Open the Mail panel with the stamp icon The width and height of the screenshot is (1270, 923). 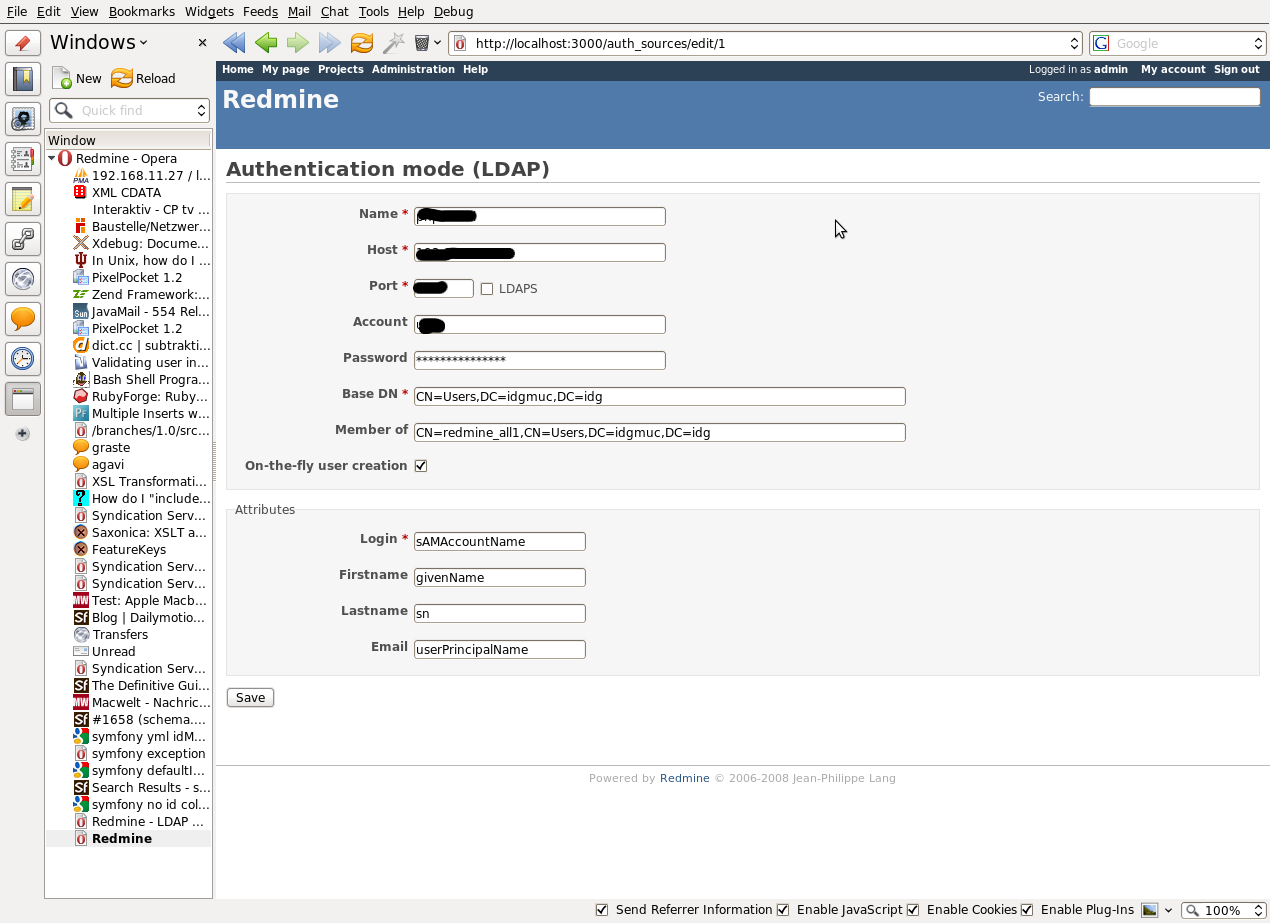pyautogui.click(x=23, y=119)
